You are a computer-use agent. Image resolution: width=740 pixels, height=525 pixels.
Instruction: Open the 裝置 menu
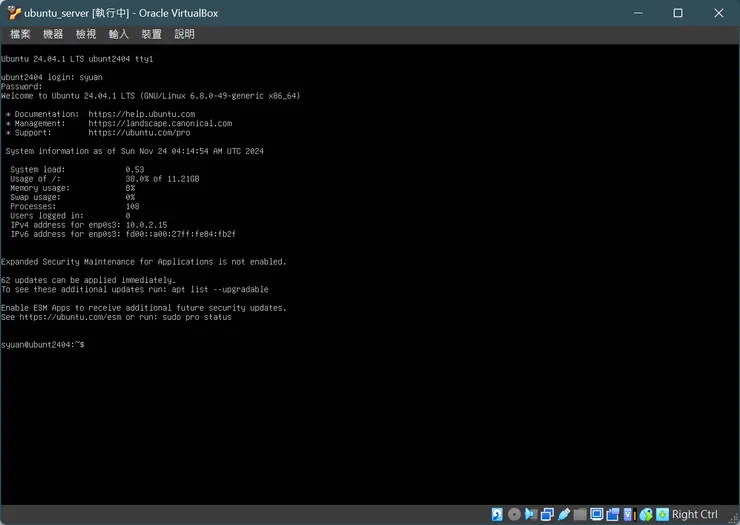(151, 34)
